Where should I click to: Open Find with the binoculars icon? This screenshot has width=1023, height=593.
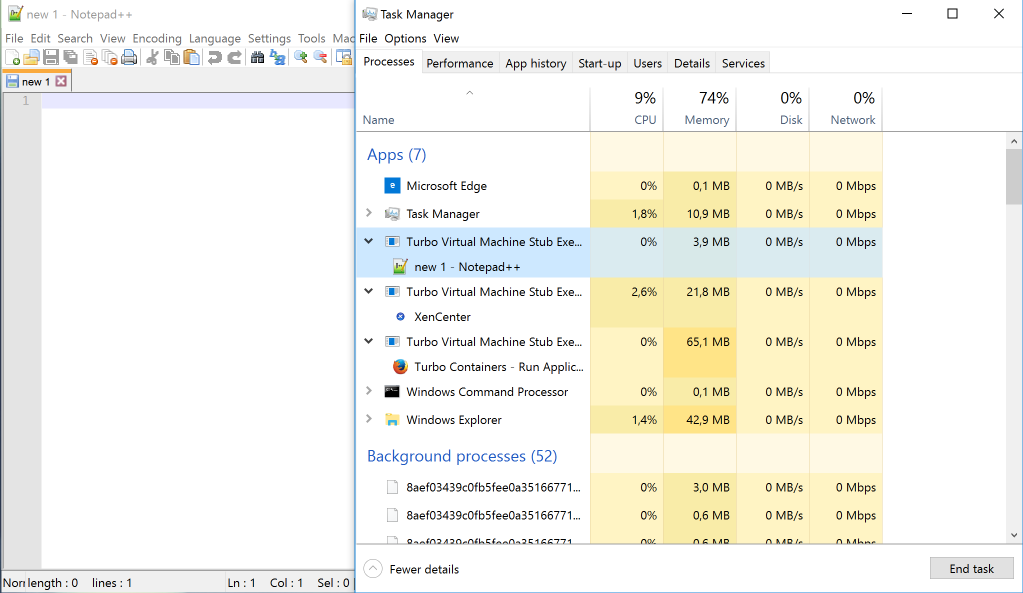tap(258, 57)
